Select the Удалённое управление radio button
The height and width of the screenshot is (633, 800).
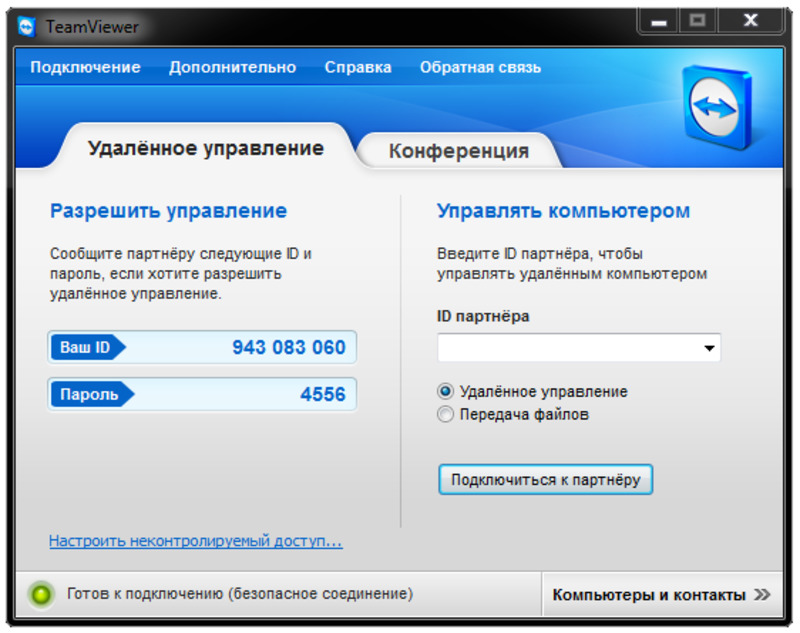(x=445, y=391)
